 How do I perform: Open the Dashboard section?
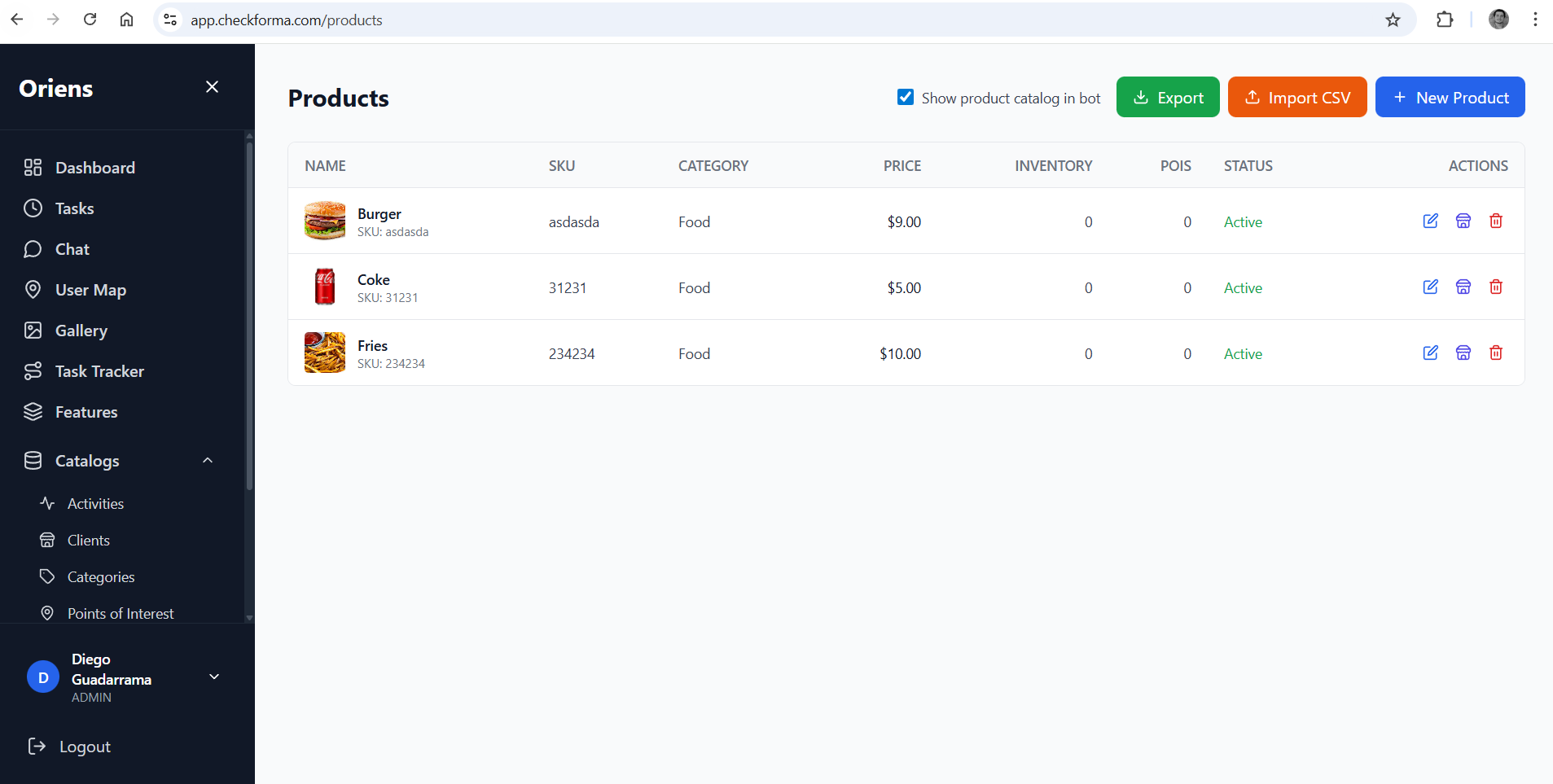click(x=94, y=168)
